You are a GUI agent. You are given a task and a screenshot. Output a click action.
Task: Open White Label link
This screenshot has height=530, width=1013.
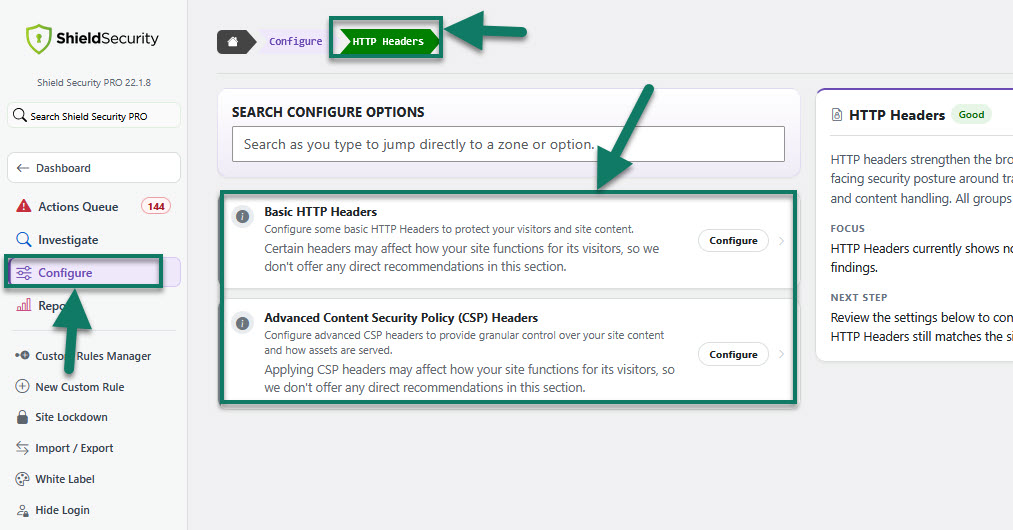tap(65, 479)
